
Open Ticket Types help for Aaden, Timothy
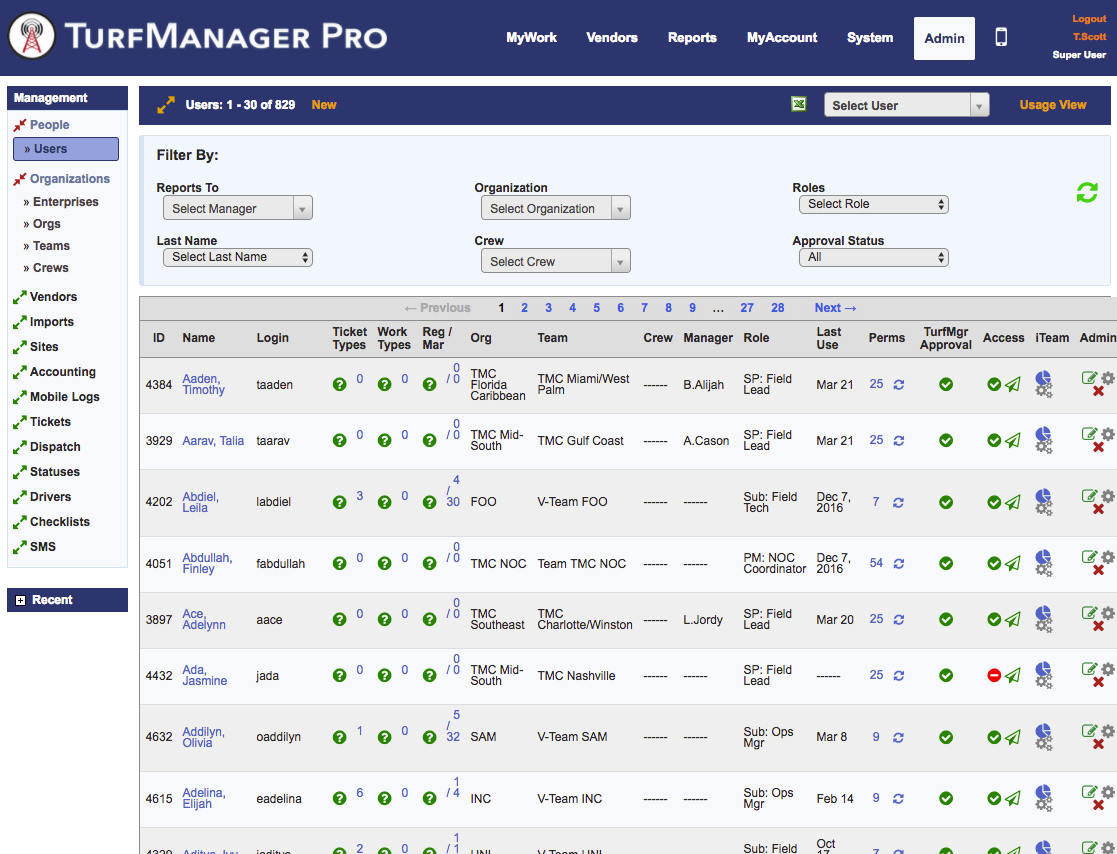(339, 385)
